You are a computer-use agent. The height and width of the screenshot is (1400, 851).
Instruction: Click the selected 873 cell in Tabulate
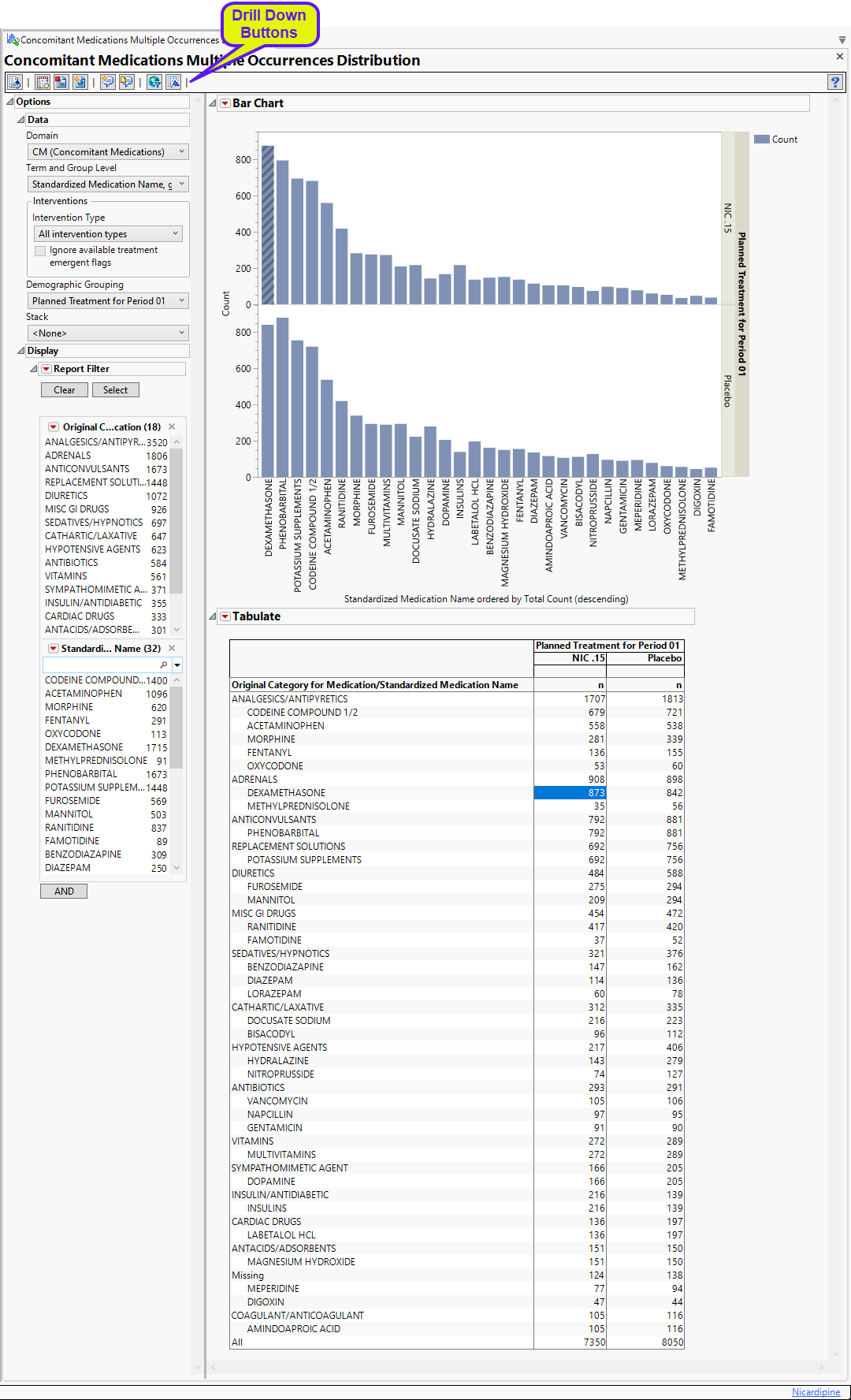tap(570, 793)
